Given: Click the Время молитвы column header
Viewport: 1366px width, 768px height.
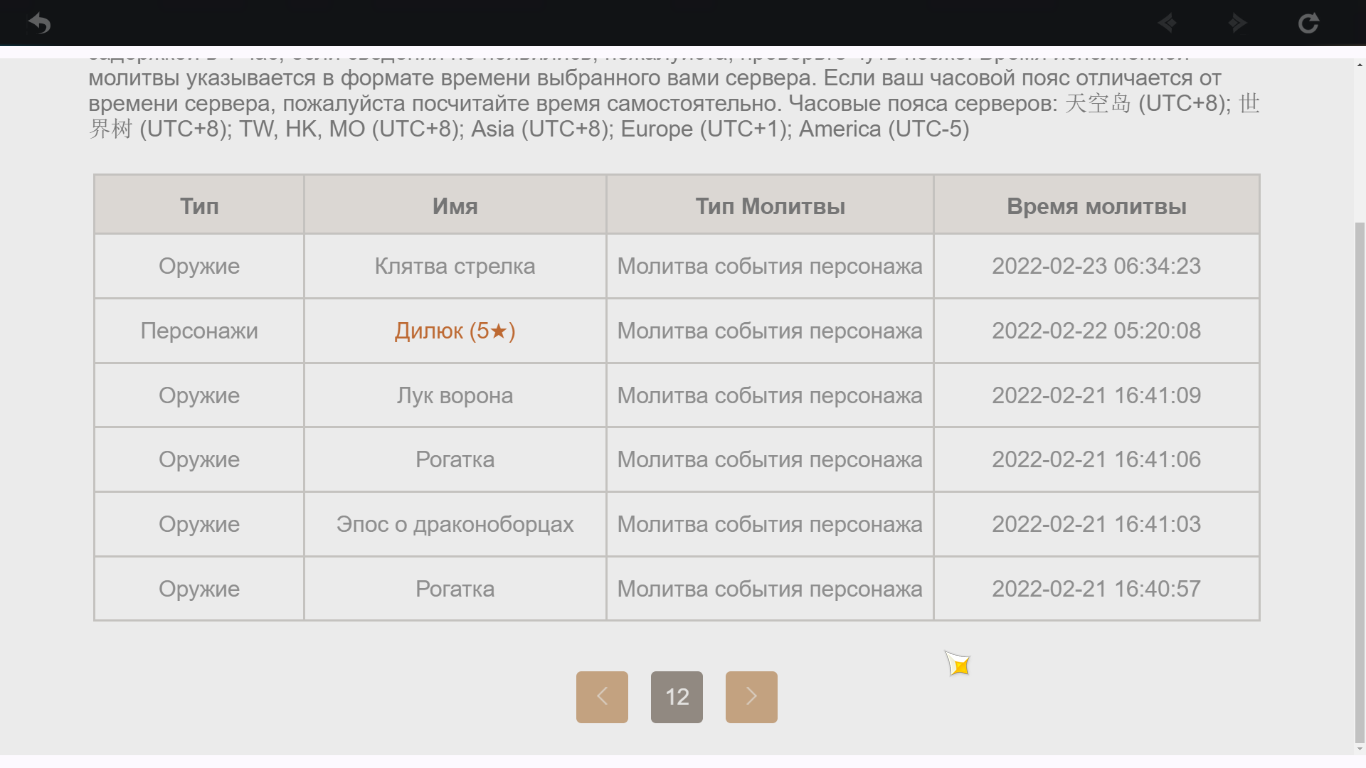Looking at the screenshot, I should 1096,207.
